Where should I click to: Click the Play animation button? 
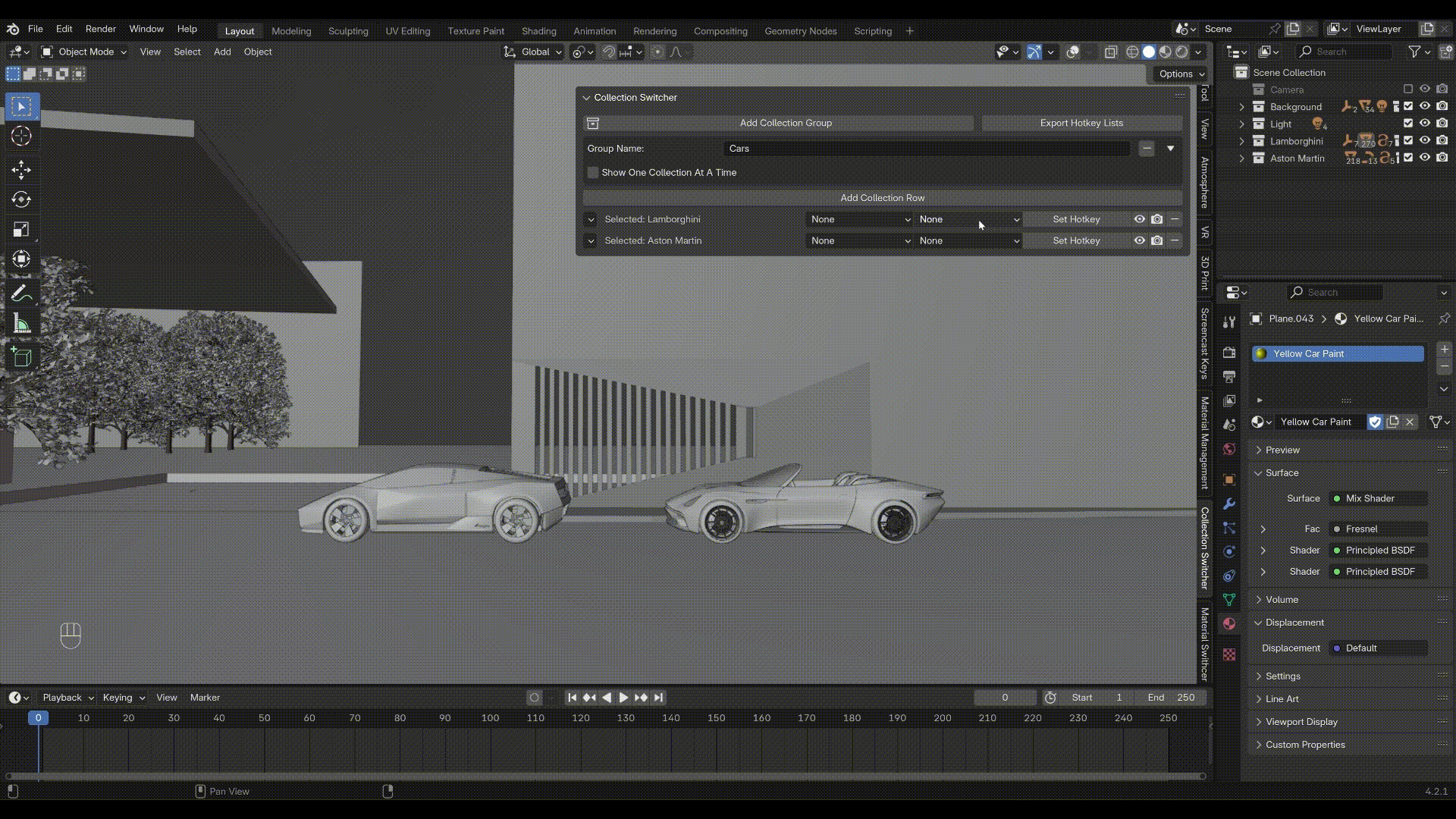623,698
